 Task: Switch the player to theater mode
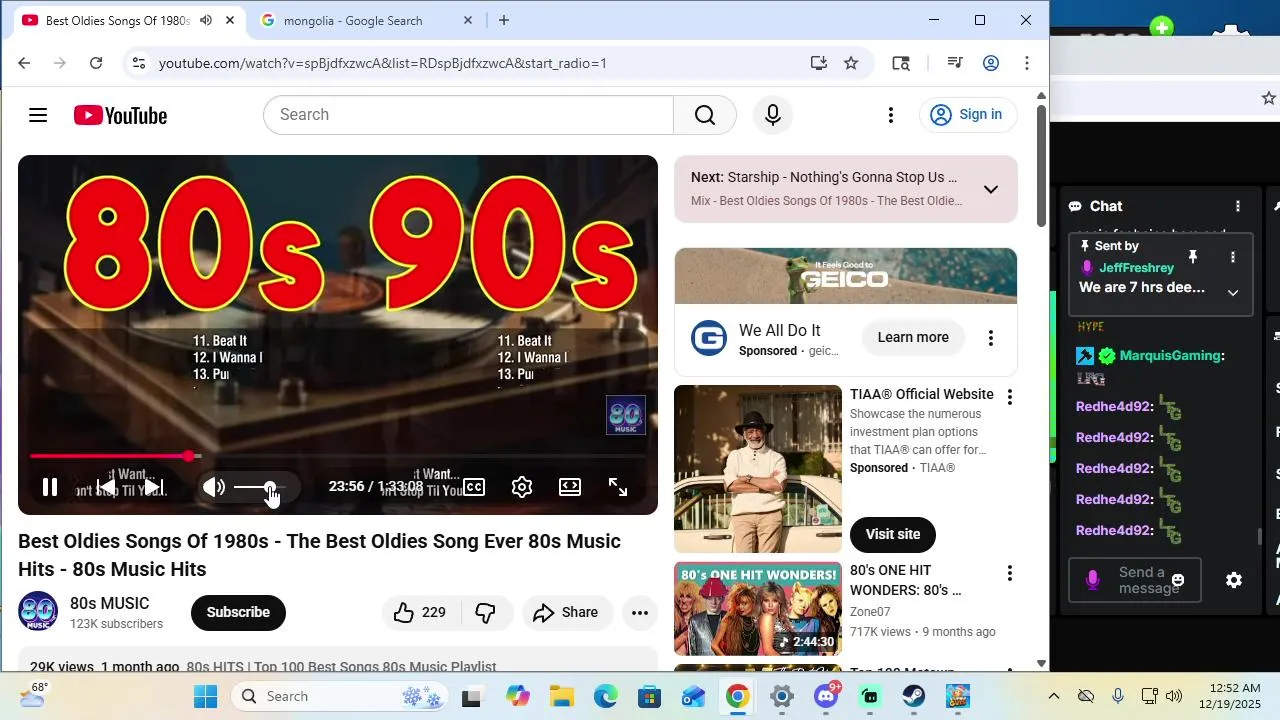coord(570,487)
